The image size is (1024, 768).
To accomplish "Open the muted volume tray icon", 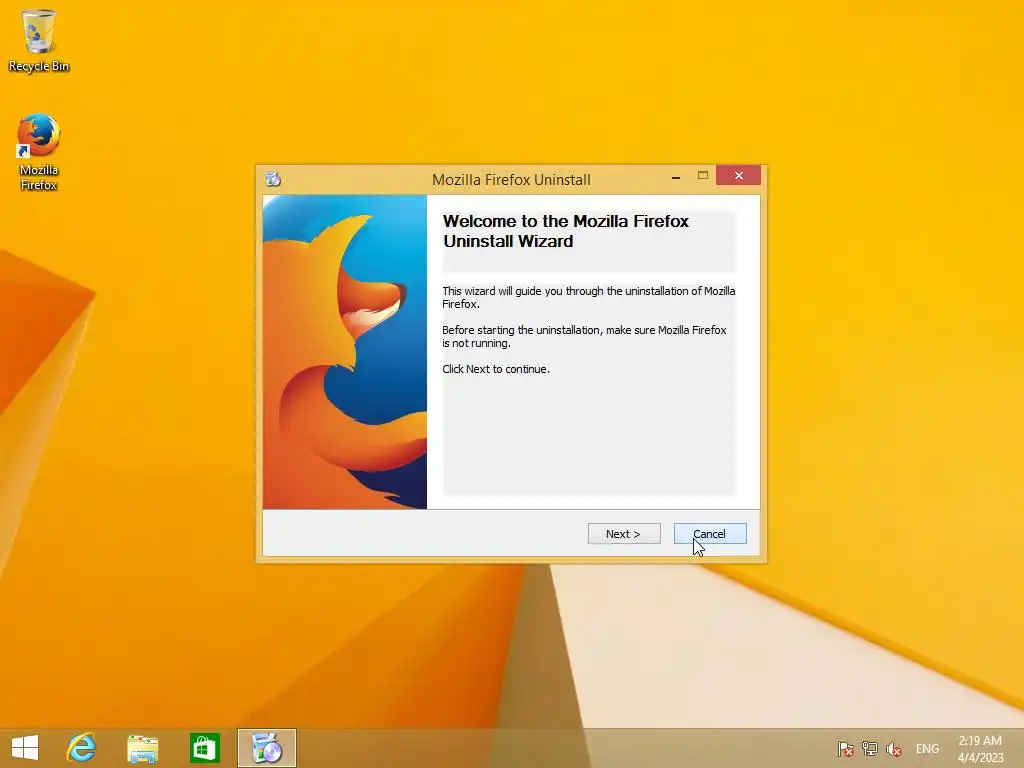I will point(893,748).
